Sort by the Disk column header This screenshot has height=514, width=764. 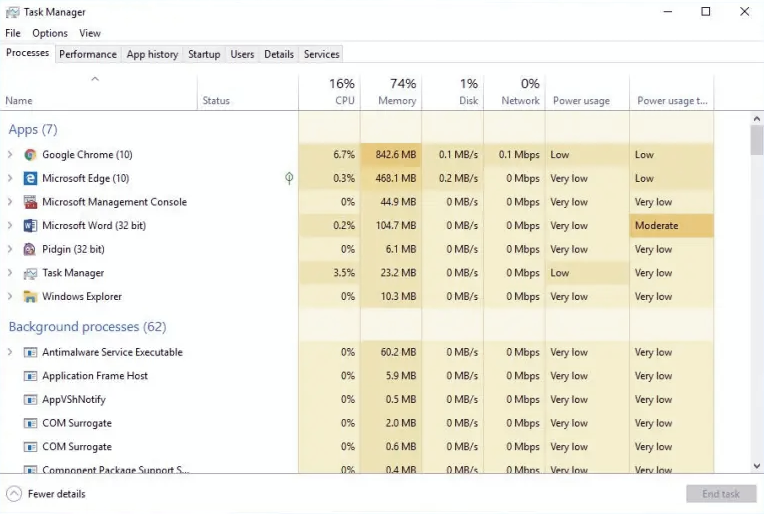pos(453,93)
